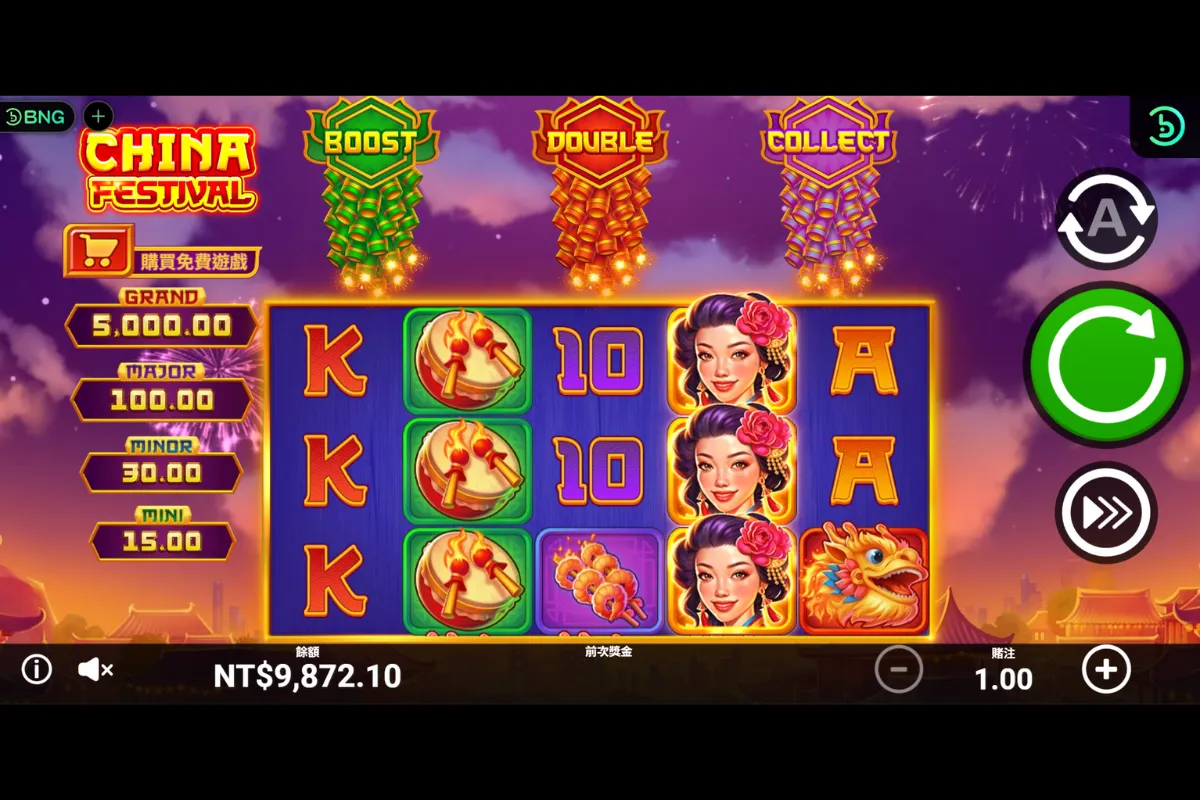
Task: Increase bet with the plus button
Action: coord(1106,670)
